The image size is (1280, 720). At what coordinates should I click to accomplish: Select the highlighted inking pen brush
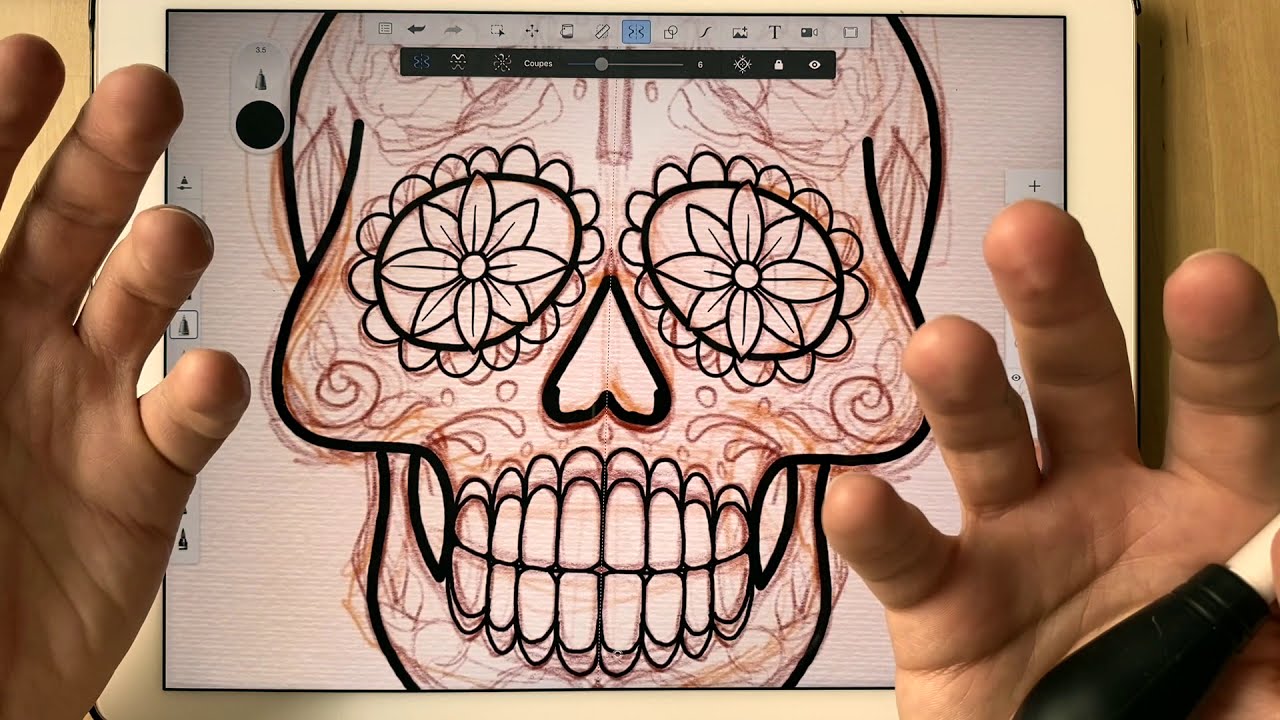tap(184, 325)
